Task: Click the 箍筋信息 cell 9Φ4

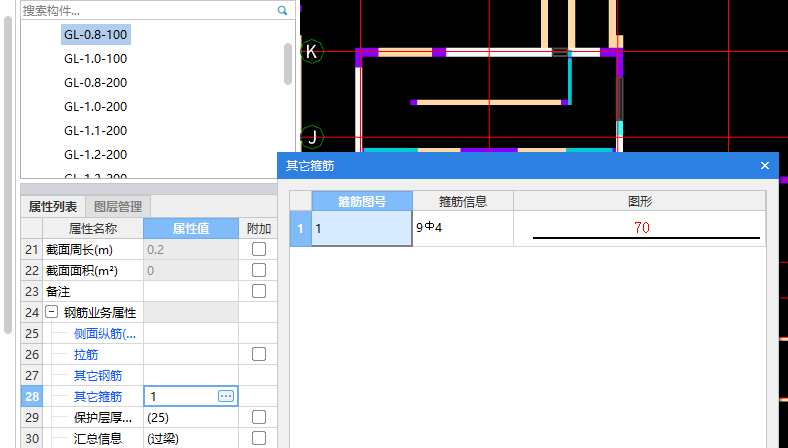Action: click(463, 228)
